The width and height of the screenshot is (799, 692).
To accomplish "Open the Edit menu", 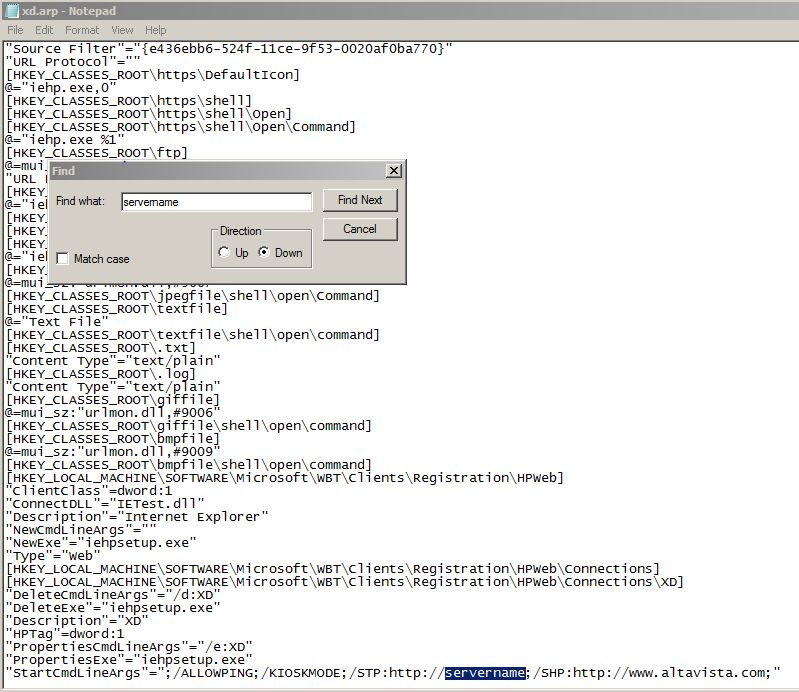I will coord(45,30).
